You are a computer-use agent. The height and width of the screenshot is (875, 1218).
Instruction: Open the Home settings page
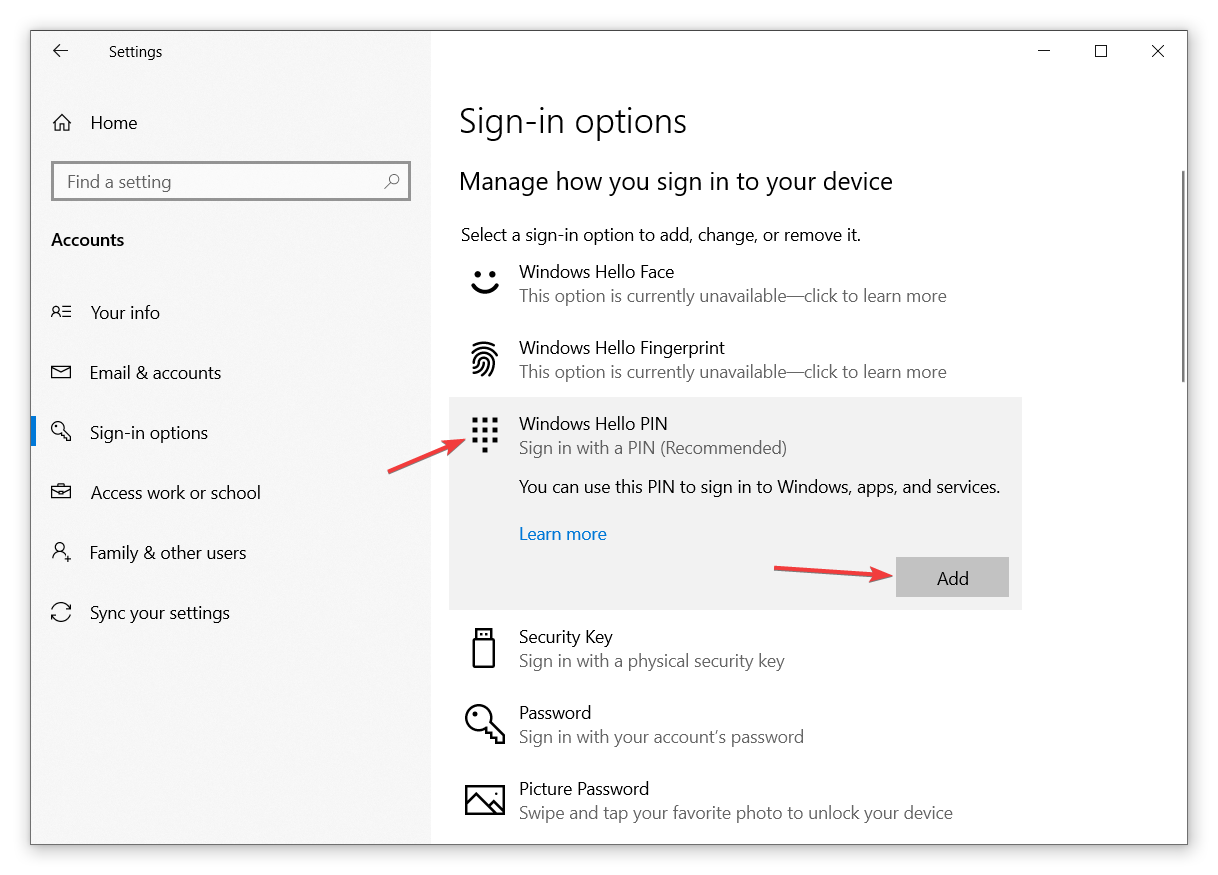click(x=114, y=123)
